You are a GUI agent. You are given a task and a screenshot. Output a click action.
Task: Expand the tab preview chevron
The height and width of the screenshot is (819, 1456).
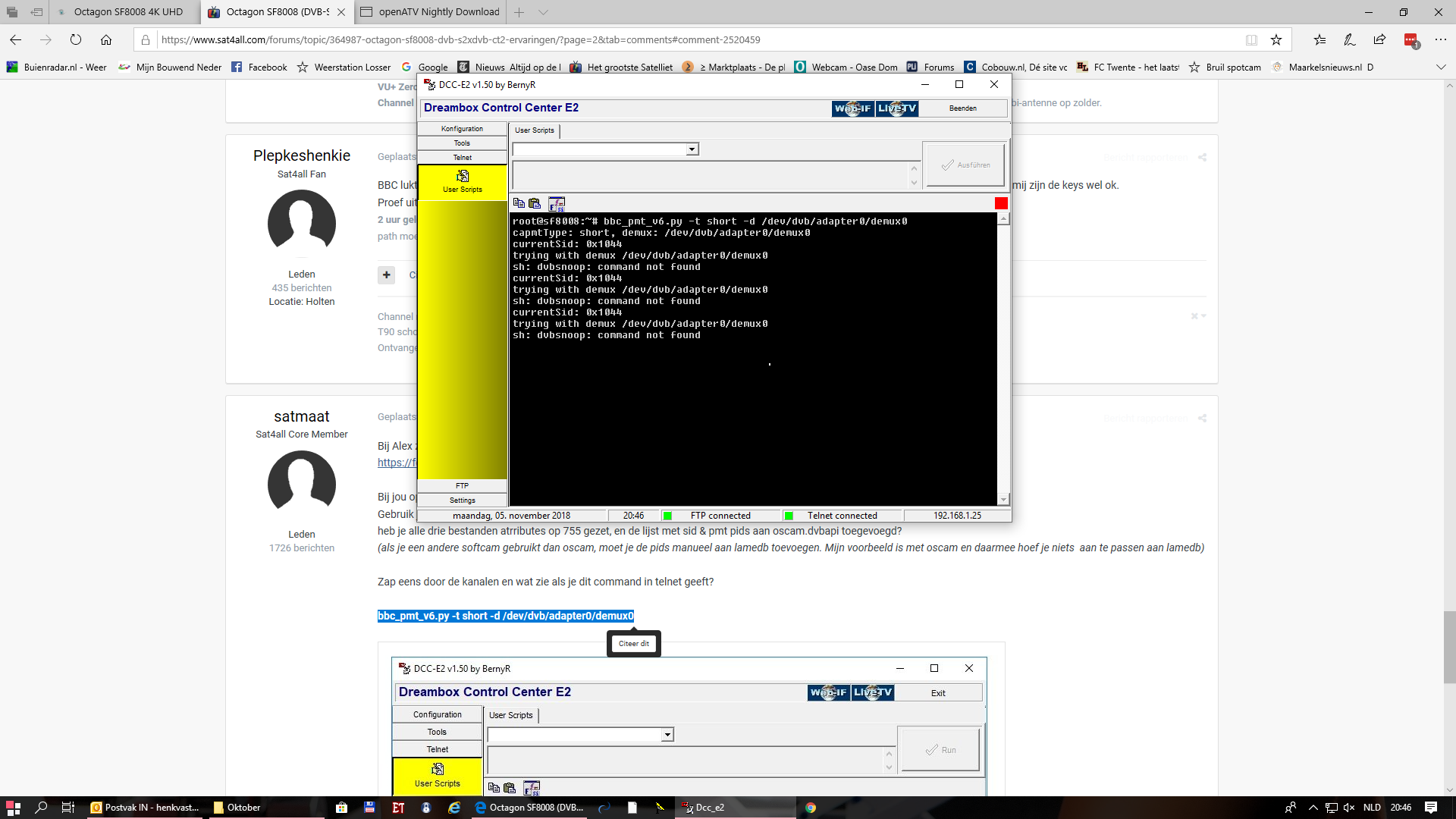(544, 12)
